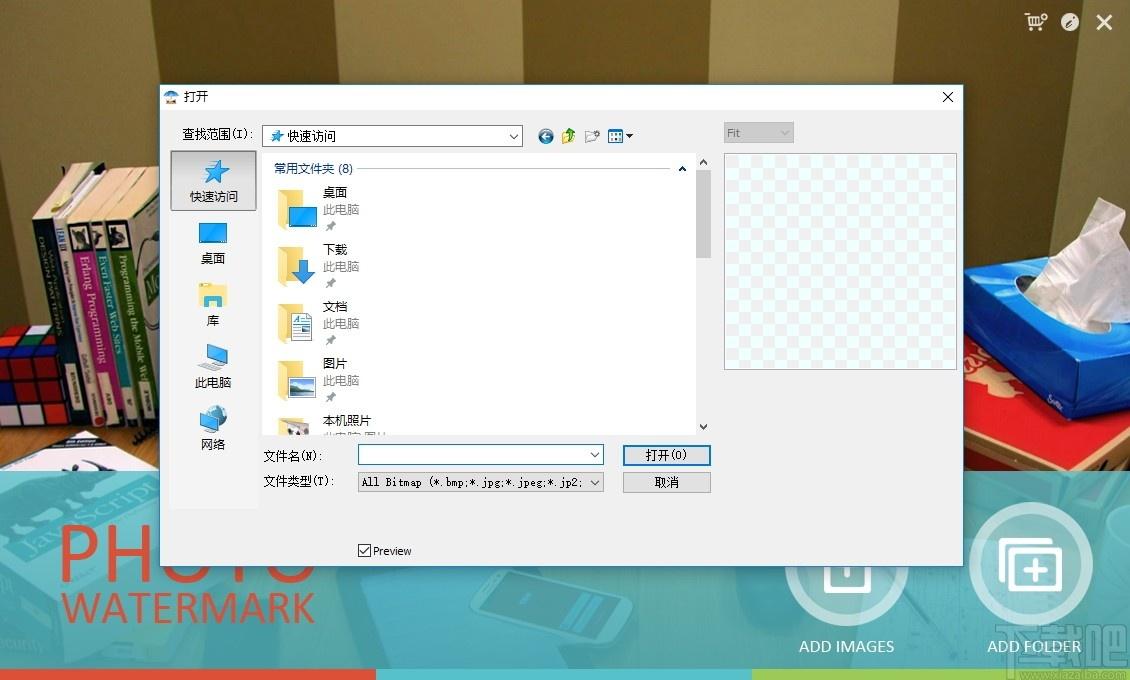Select the 桌面 folder in the list
The image size is (1130, 680).
point(319,208)
